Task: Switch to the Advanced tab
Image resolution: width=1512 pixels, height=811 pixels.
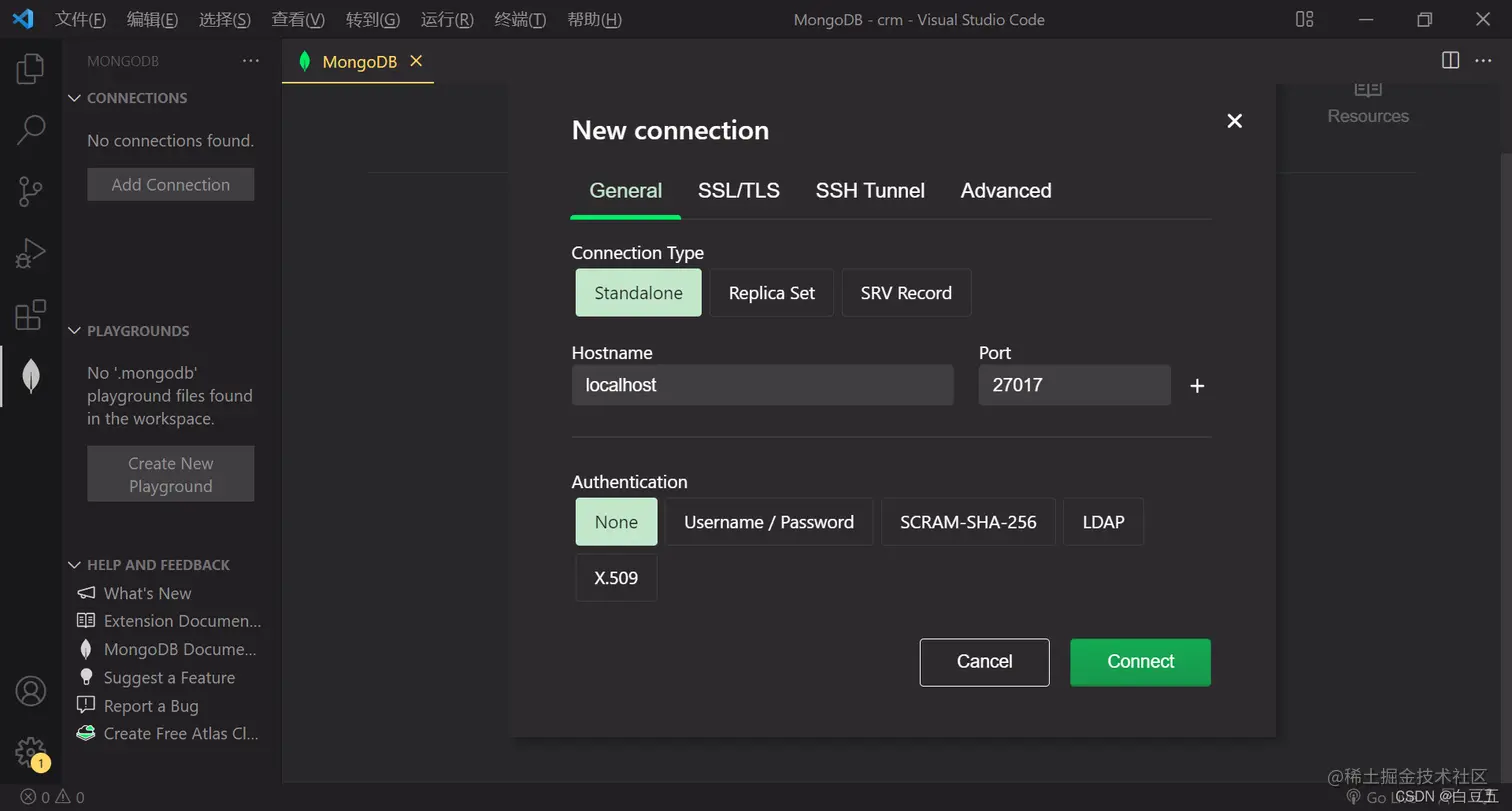Action: pyautogui.click(x=1006, y=191)
